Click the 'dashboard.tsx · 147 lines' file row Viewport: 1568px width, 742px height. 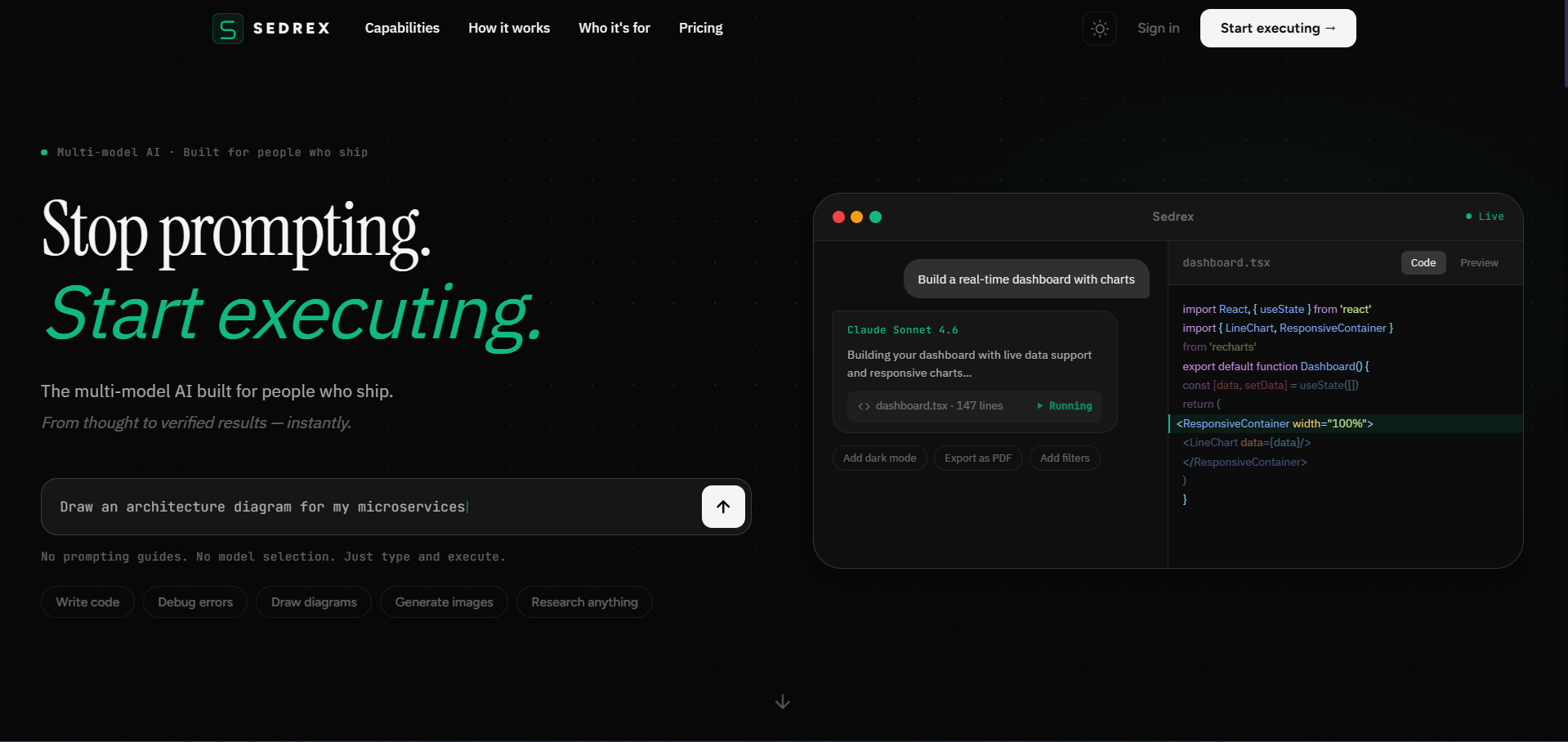975,406
